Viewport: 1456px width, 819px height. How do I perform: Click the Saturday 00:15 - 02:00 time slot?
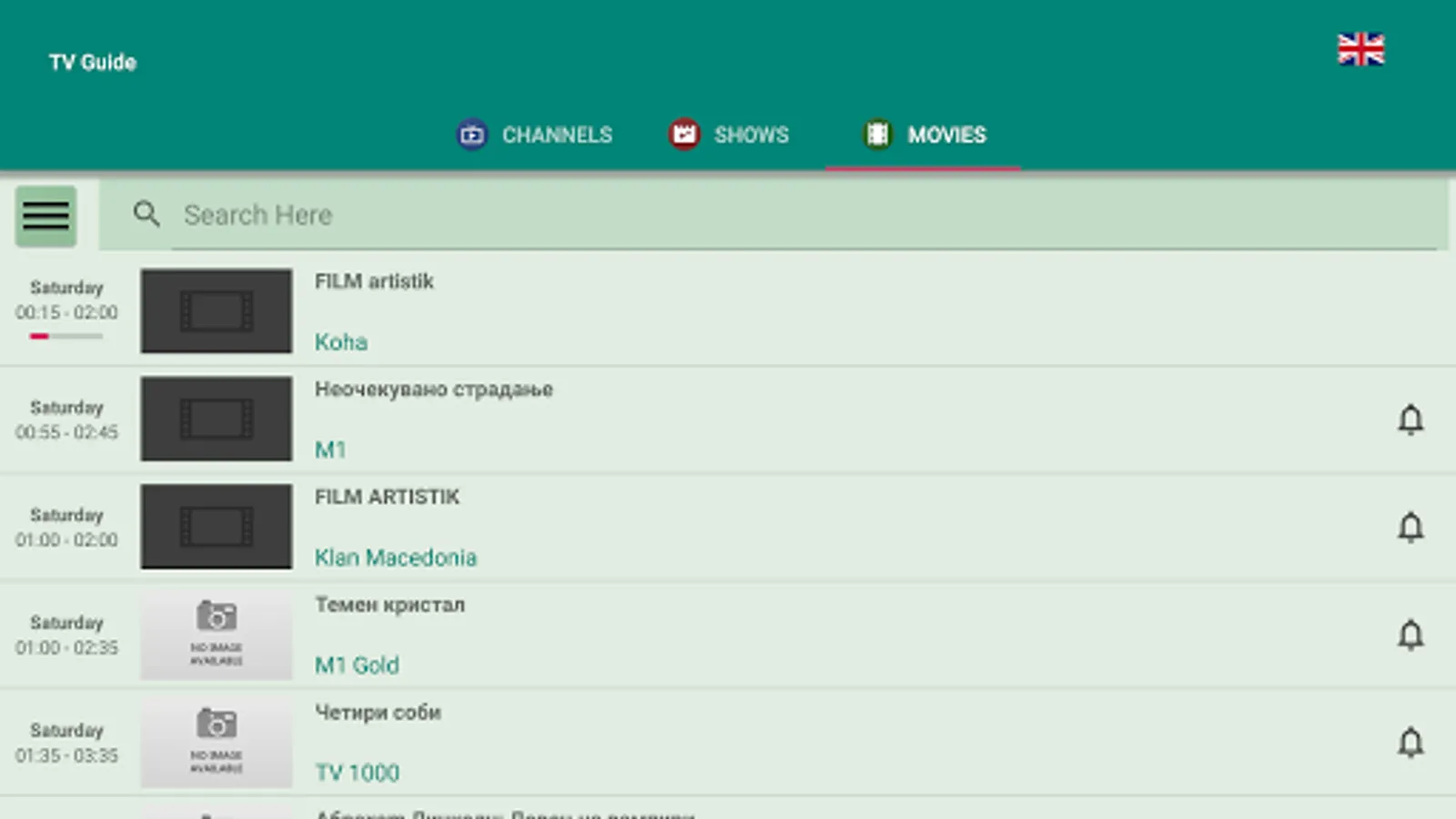66,300
